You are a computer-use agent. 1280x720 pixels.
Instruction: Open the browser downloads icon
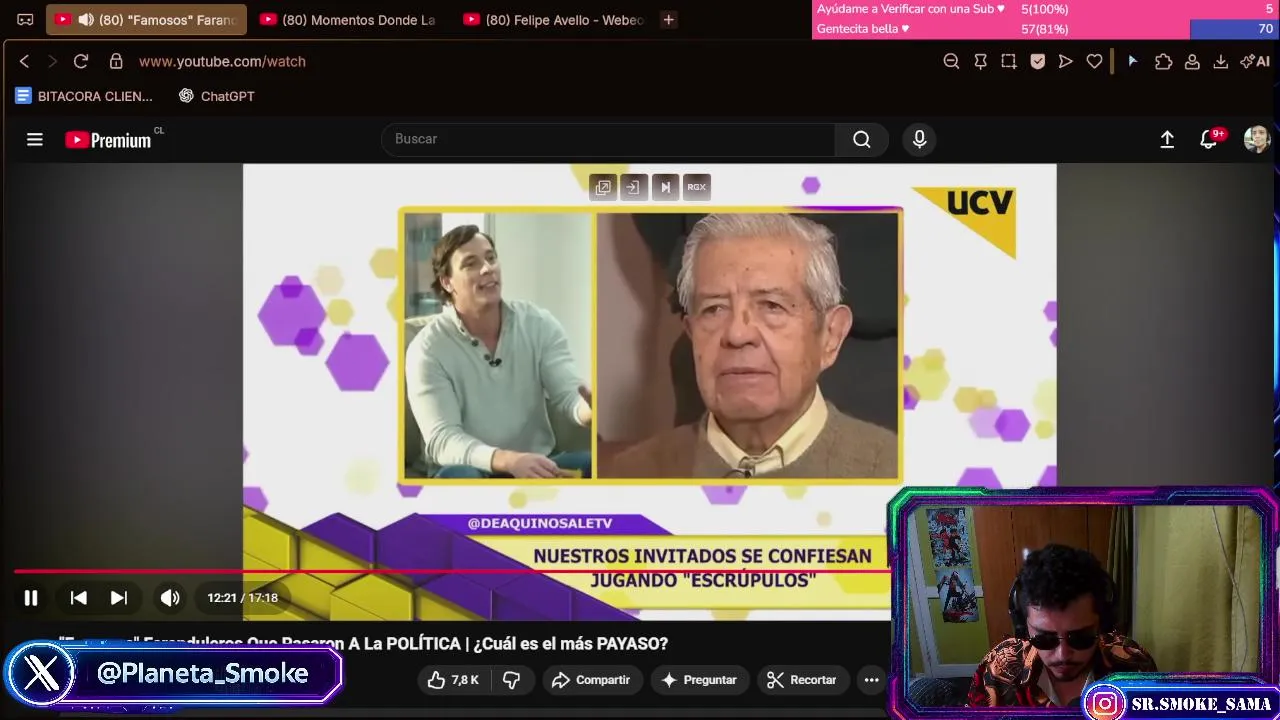(x=1220, y=61)
